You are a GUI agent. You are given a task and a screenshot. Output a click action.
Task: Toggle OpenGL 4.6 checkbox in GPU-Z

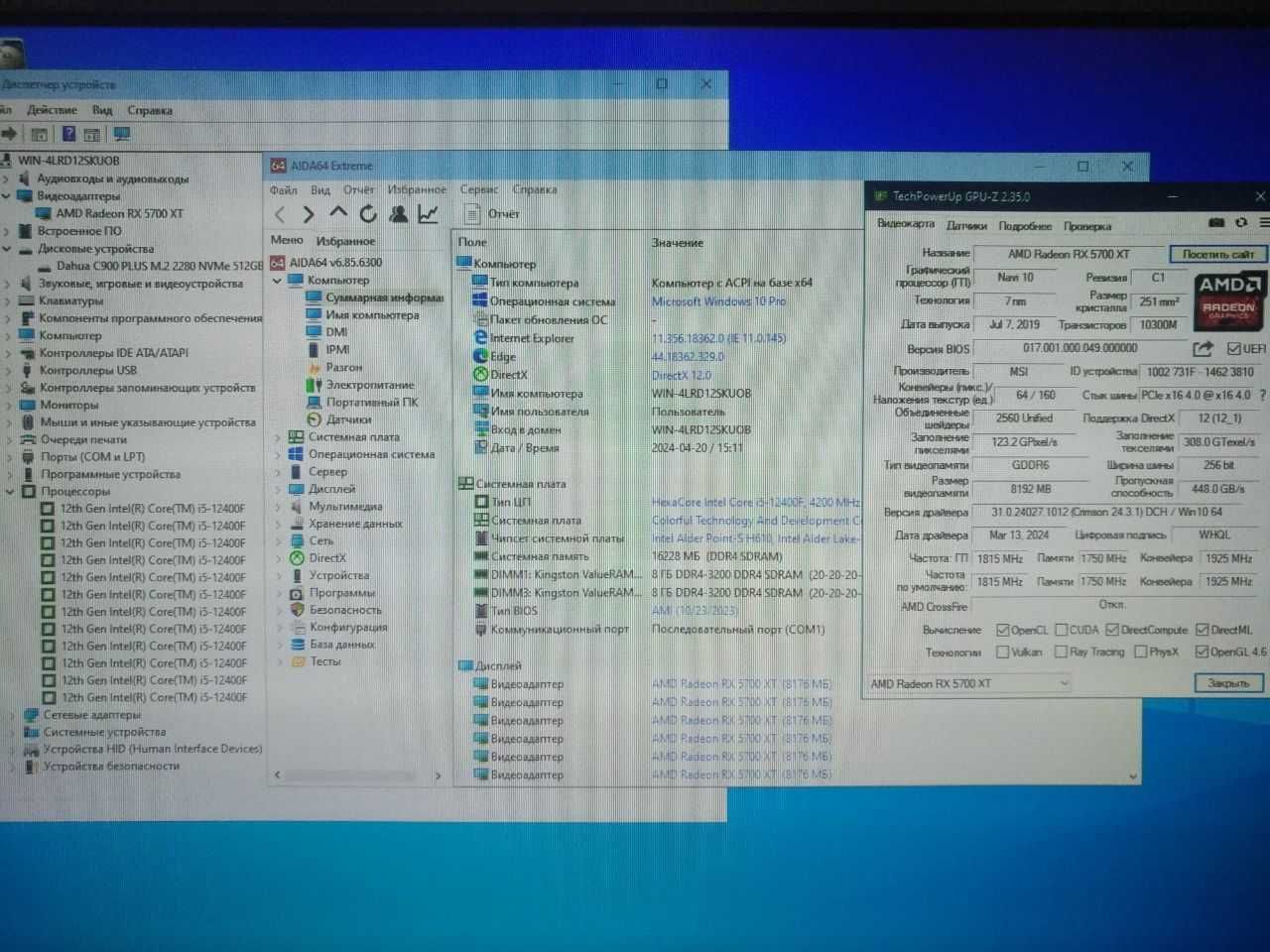(1203, 652)
